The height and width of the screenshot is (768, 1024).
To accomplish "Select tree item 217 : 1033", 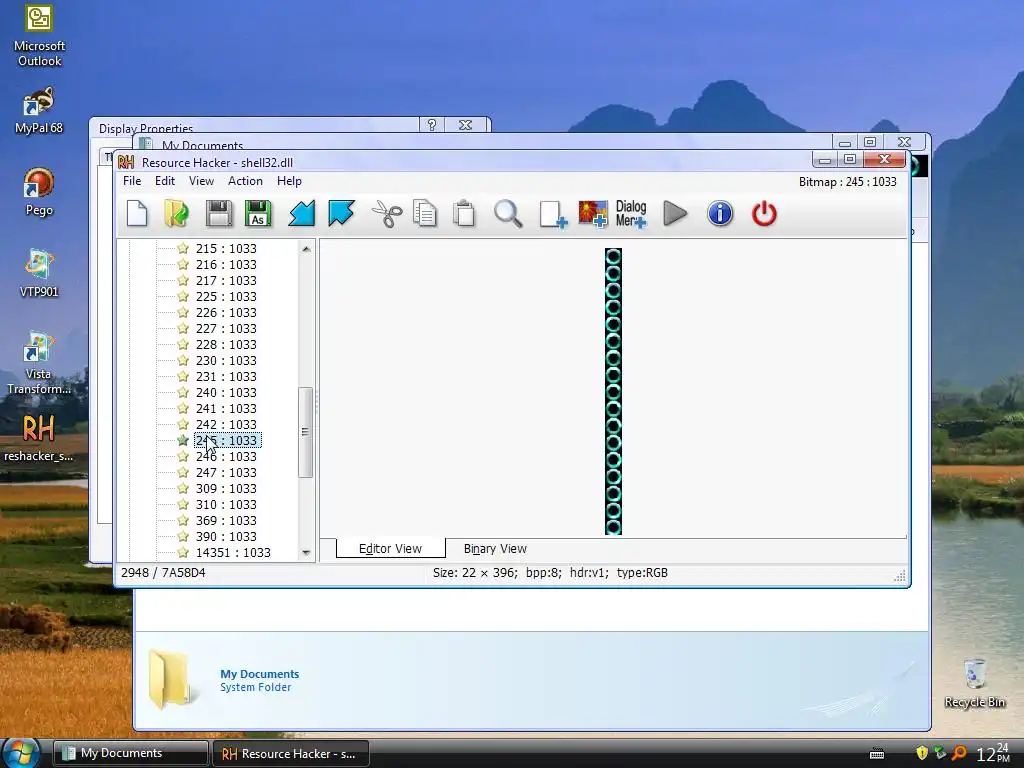I will 226,280.
